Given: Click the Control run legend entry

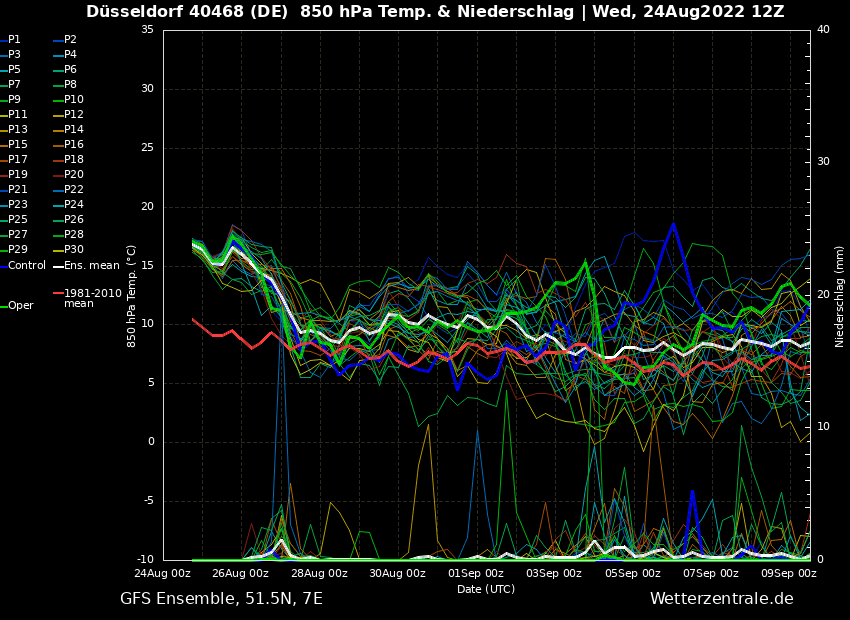Looking at the screenshot, I should [27, 266].
